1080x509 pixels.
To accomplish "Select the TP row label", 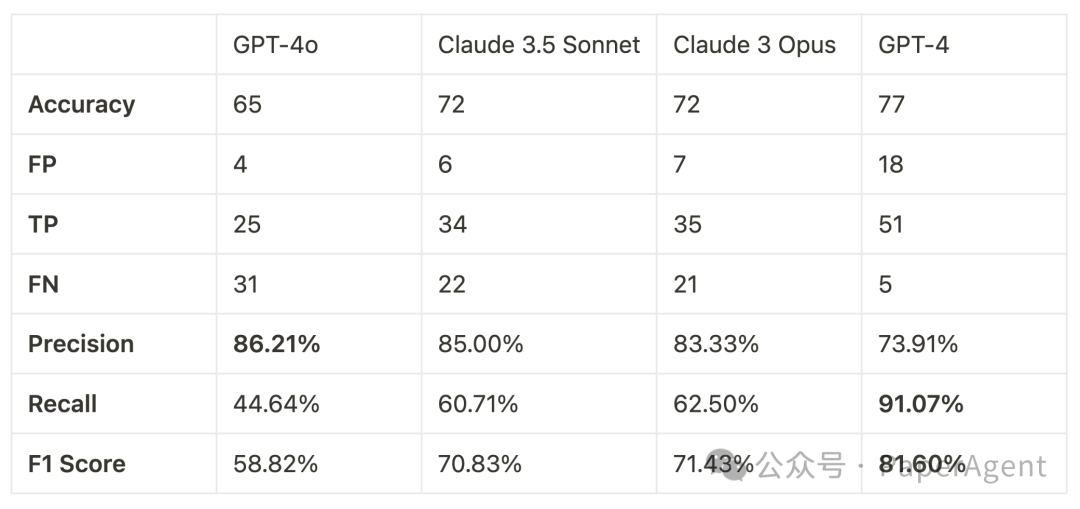I will click(43, 225).
